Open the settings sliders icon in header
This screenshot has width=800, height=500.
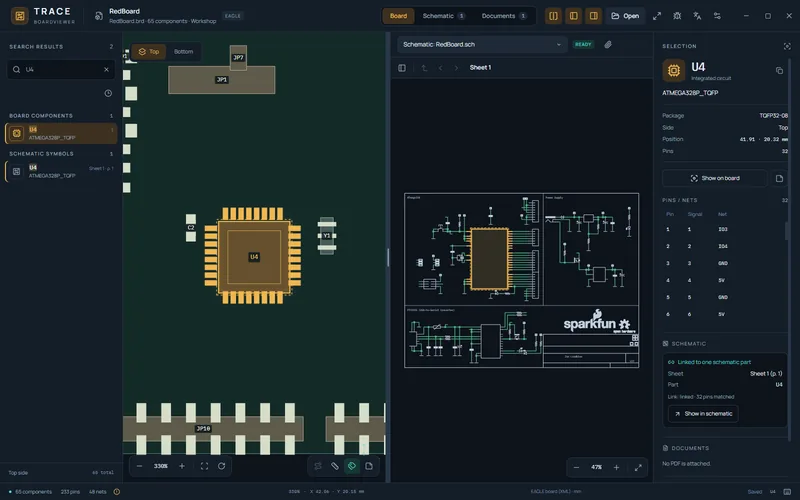pos(717,16)
